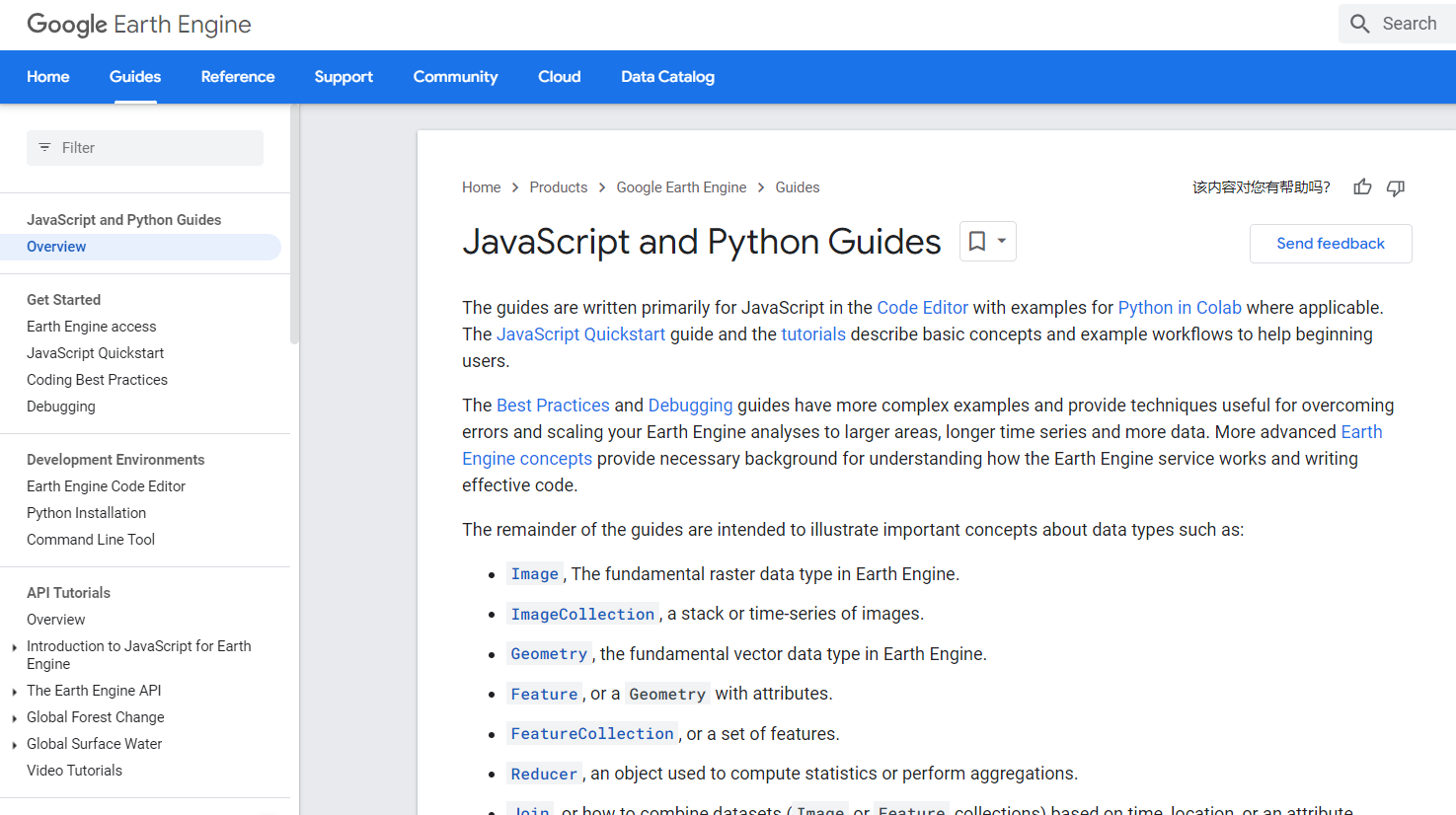Open the Geometry link in bullet list
The width and height of the screenshot is (1456, 815).
[549, 654]
